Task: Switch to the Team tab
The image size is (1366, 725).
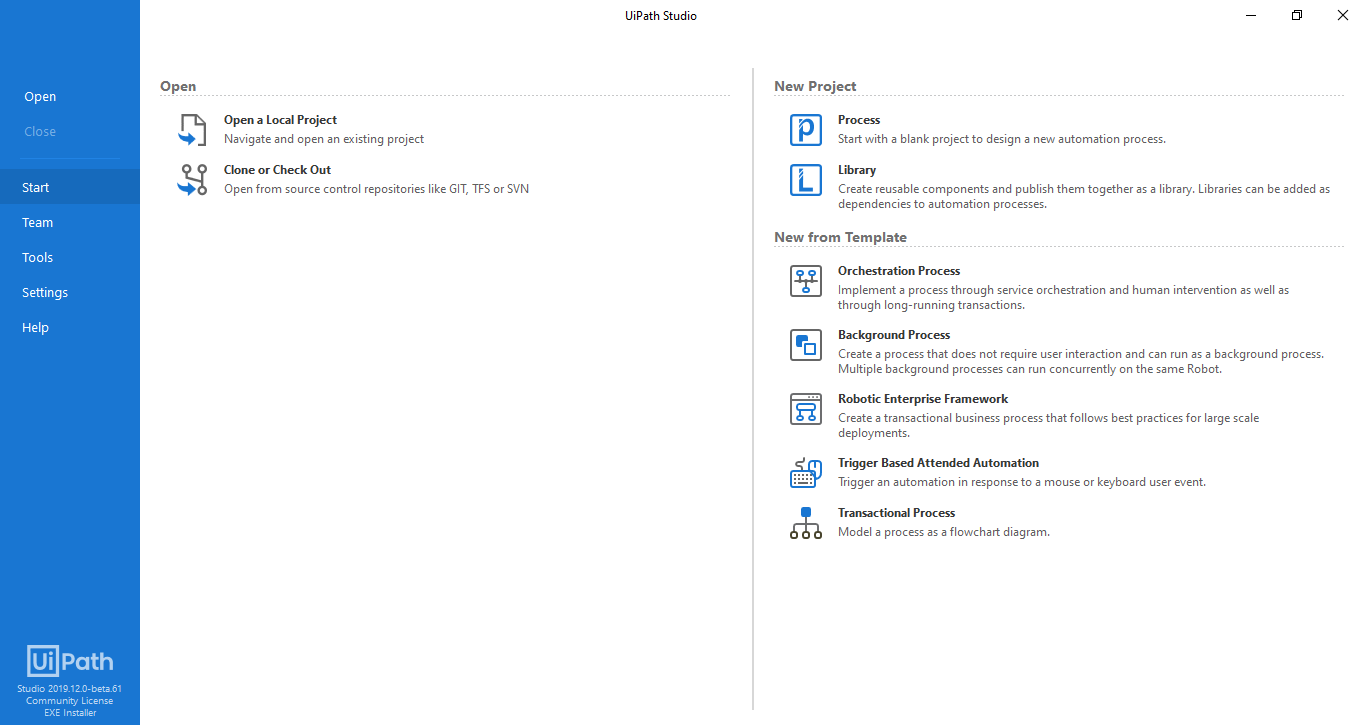Action: pos(70,222)
